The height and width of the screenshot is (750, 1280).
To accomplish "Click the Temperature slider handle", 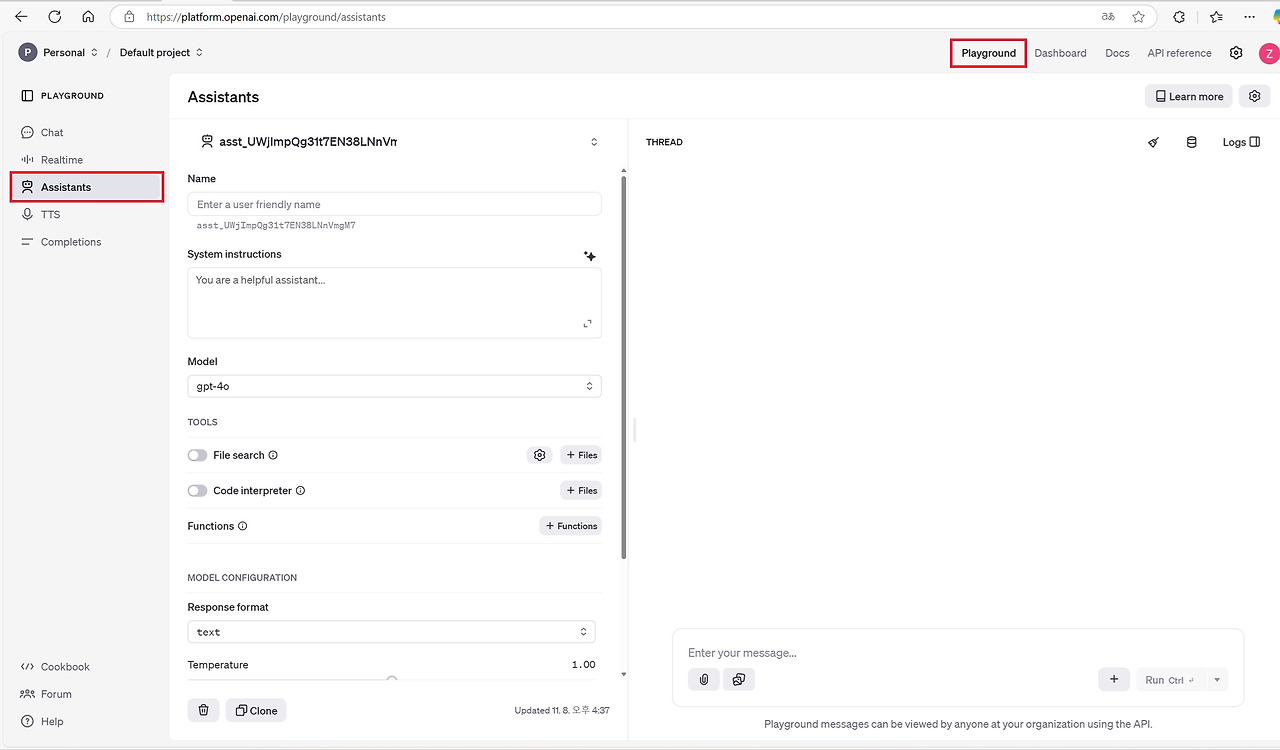I will tap(392, 680).
